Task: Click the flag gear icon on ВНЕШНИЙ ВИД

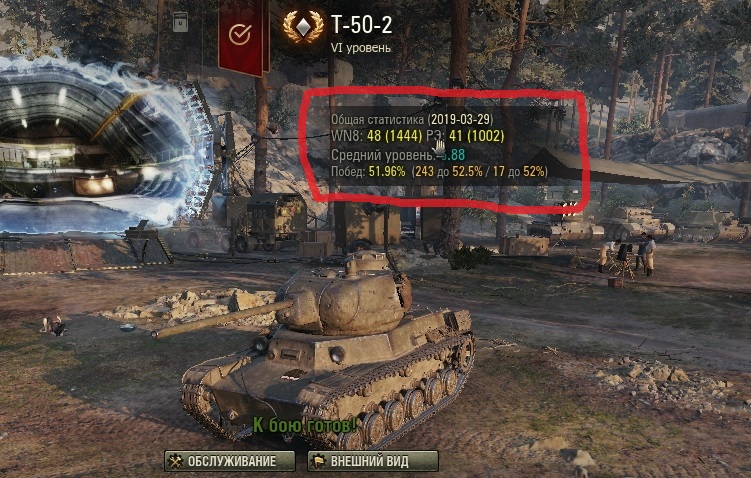Action: click(x=319, y=461)
